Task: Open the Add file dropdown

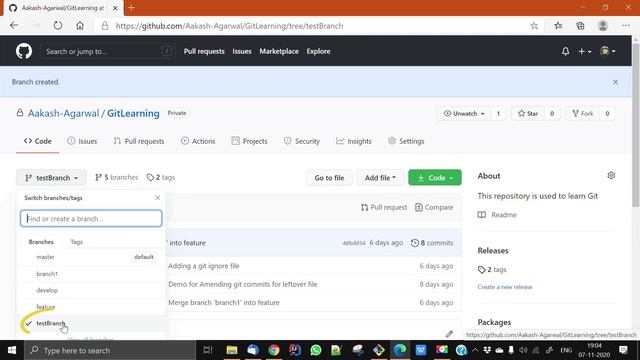Action: click(x=380, y=178)
